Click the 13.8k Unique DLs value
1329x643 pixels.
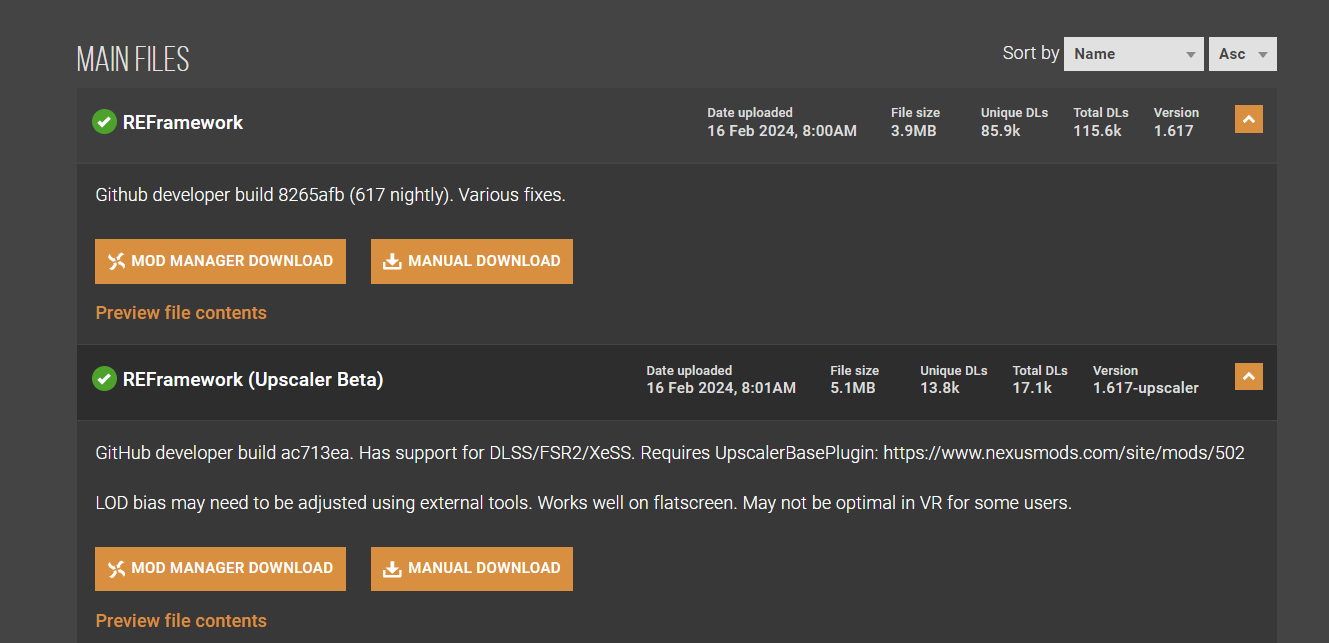point(940,388)
